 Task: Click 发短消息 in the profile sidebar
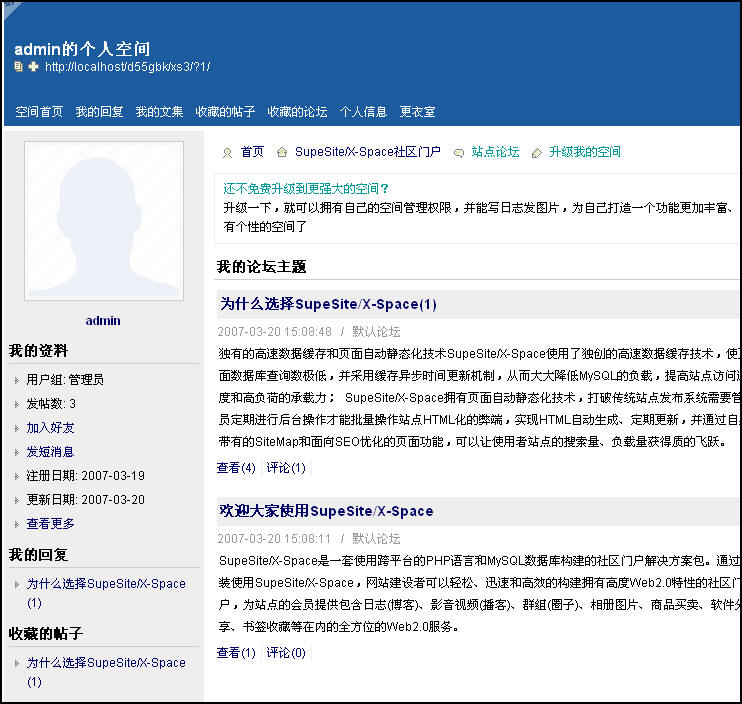click(x=50, y=452)
